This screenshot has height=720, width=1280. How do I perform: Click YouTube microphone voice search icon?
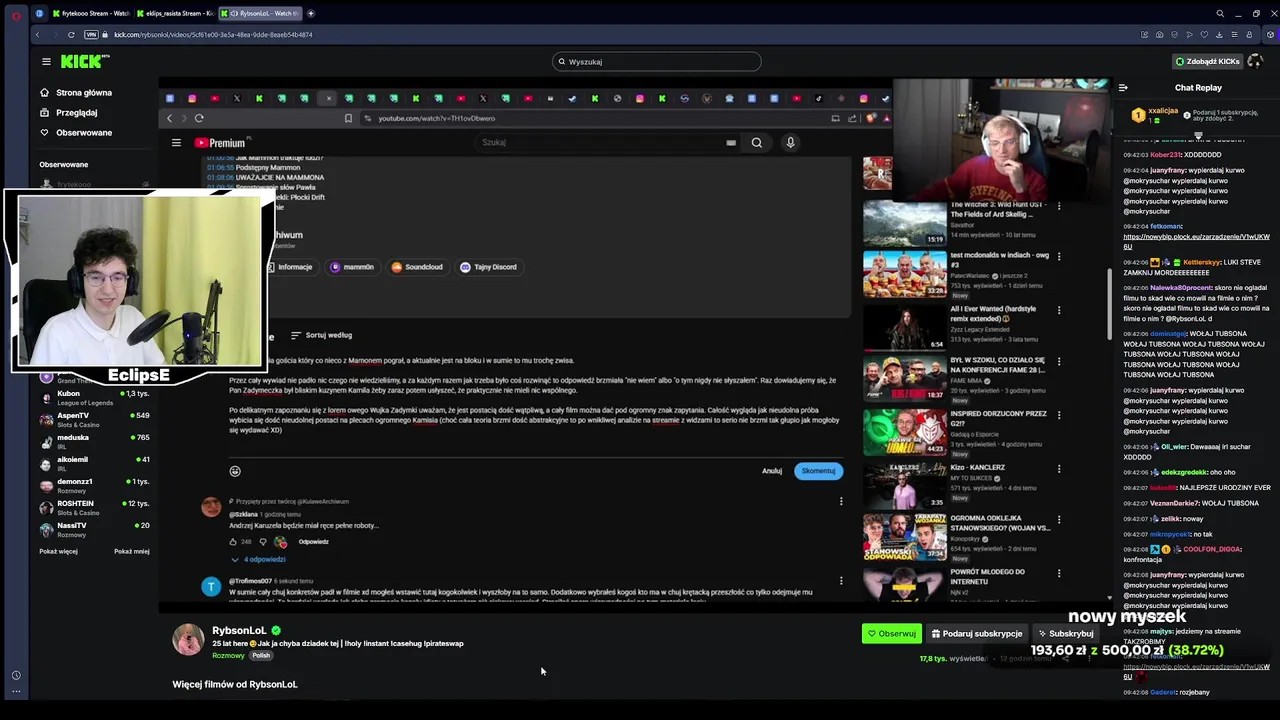(x=790, y=142)
